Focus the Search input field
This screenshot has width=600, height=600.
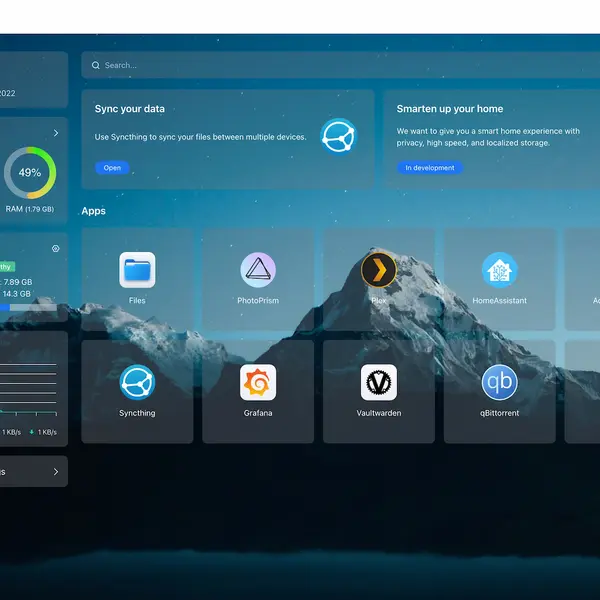click(x=341, y=65)
